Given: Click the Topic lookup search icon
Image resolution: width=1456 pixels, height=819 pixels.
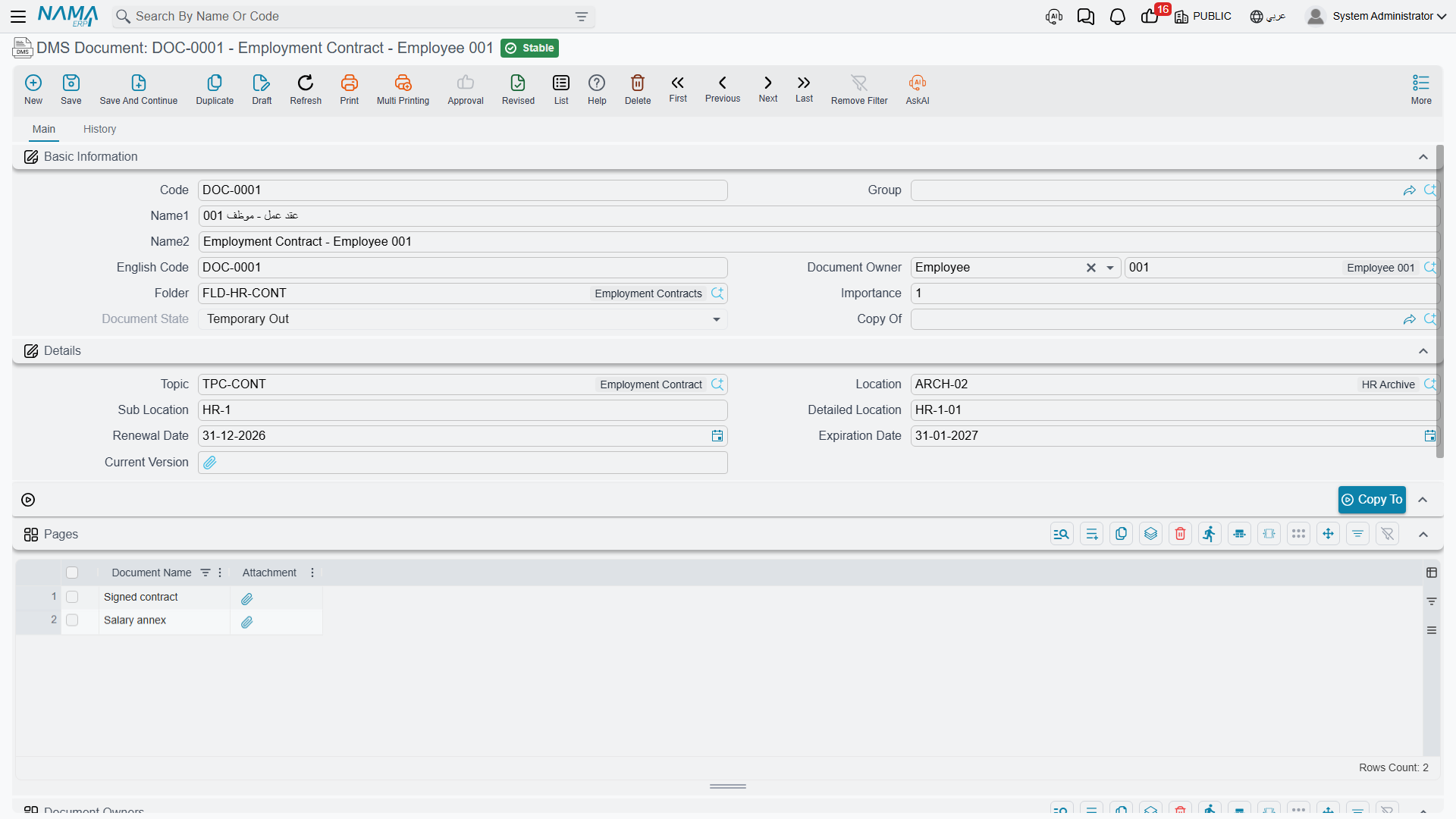Looking at the screenshot, I should (x=717, y=384).
